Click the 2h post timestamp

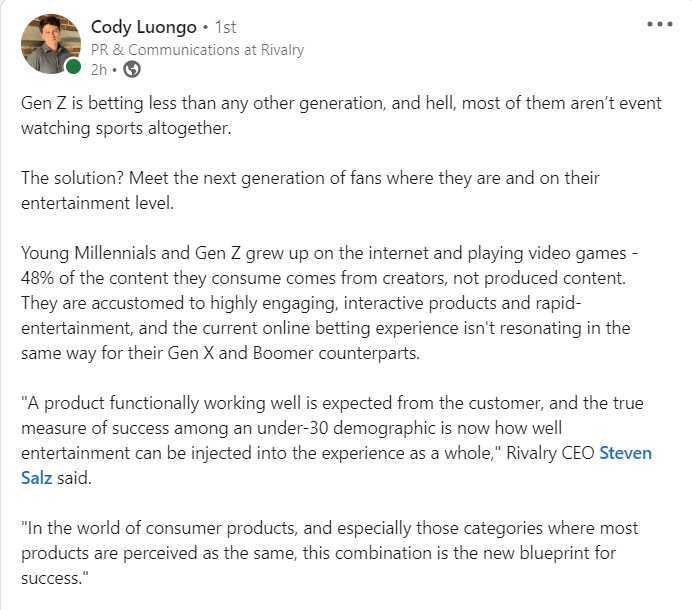[x=99, y=70]
